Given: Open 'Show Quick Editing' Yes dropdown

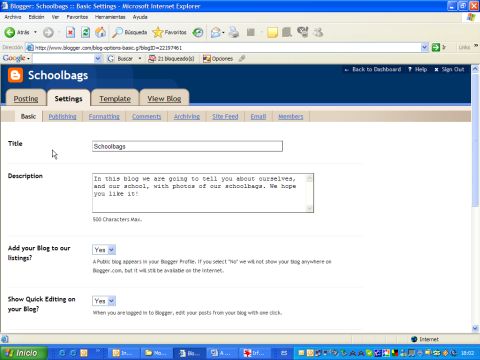Looking at the screenshot, I should (104, 301).
